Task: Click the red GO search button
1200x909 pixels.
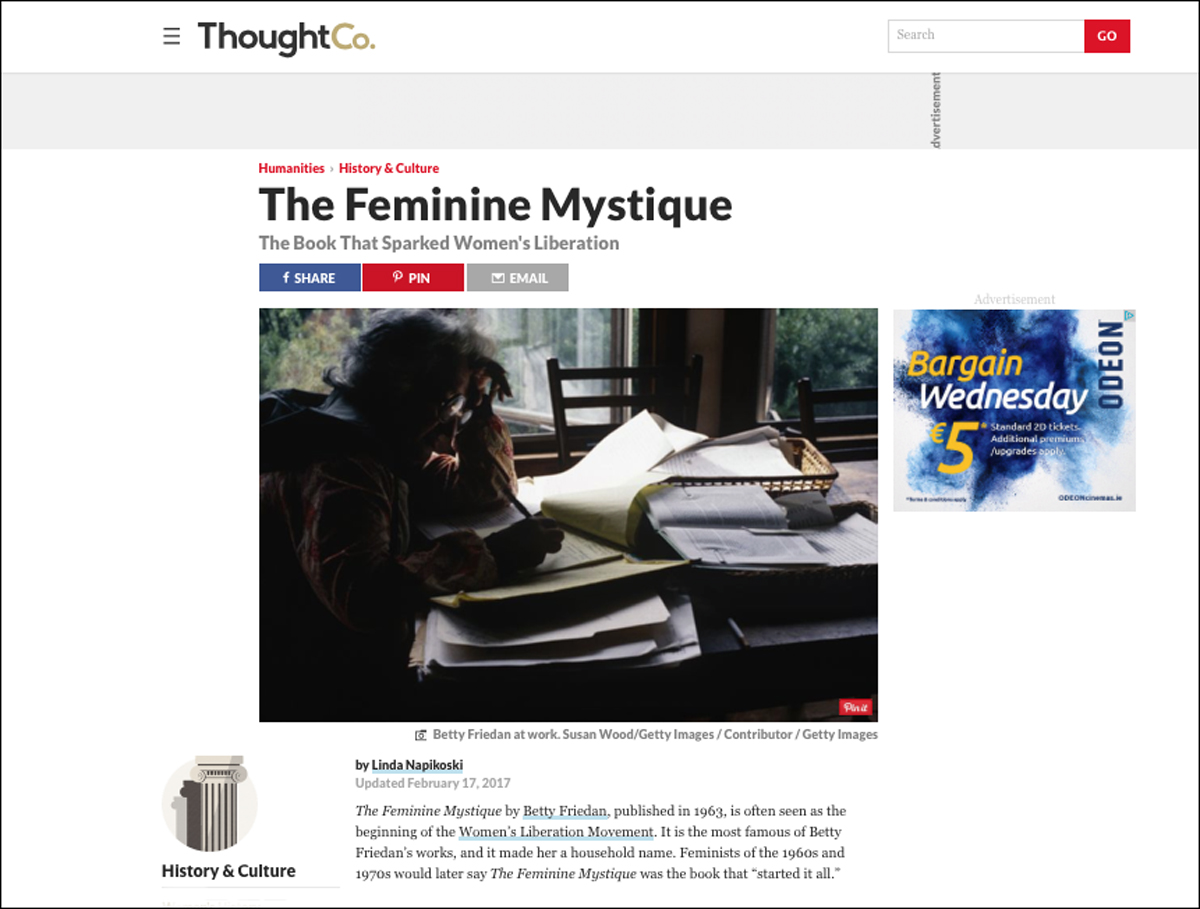Action: [1107, 36]
